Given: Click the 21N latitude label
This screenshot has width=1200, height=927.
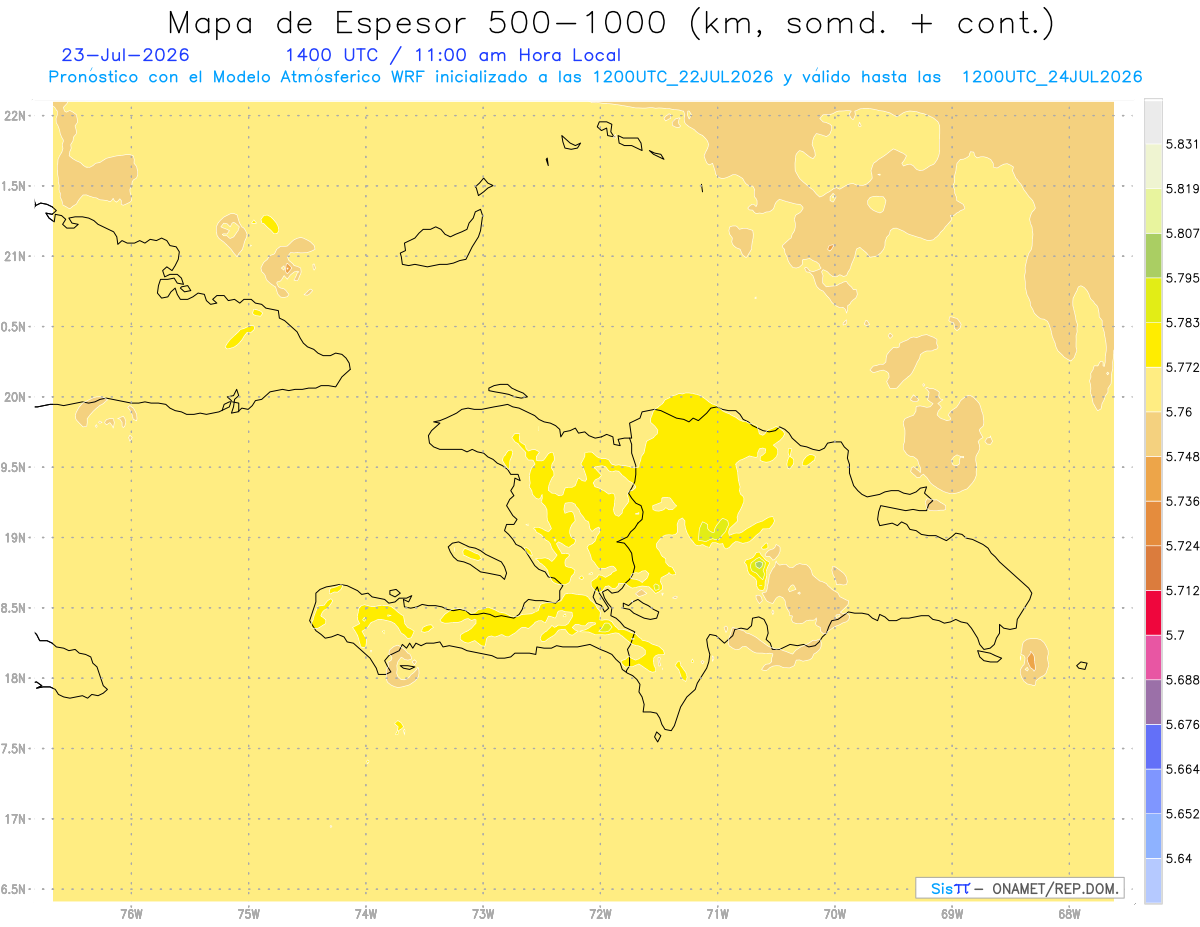Looking at the screenshot, I should 16,257.
